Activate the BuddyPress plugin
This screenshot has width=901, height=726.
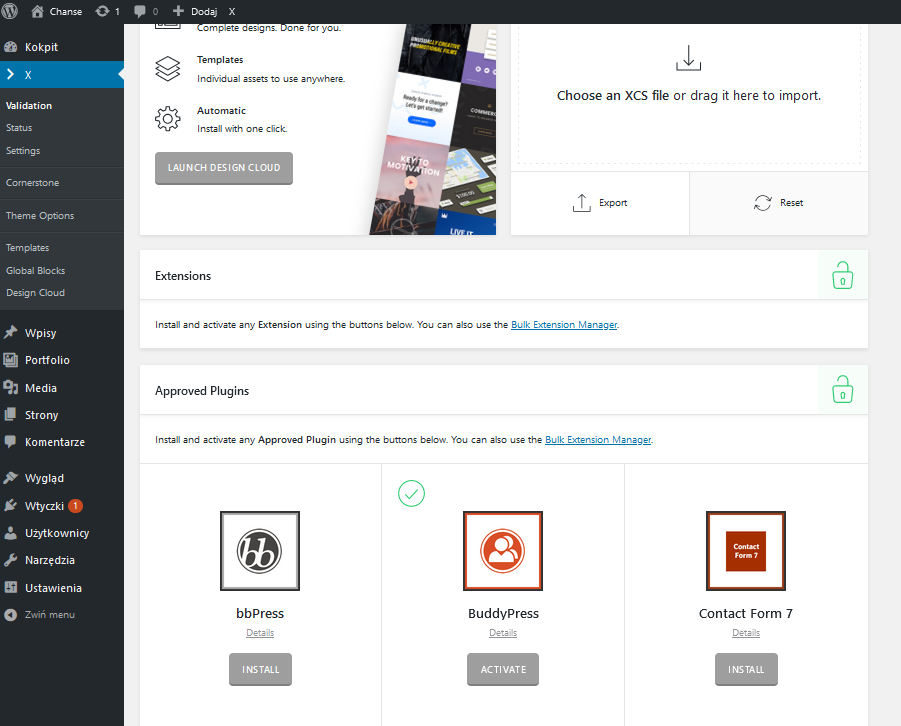pyautogui.click(x=503, y=669)
